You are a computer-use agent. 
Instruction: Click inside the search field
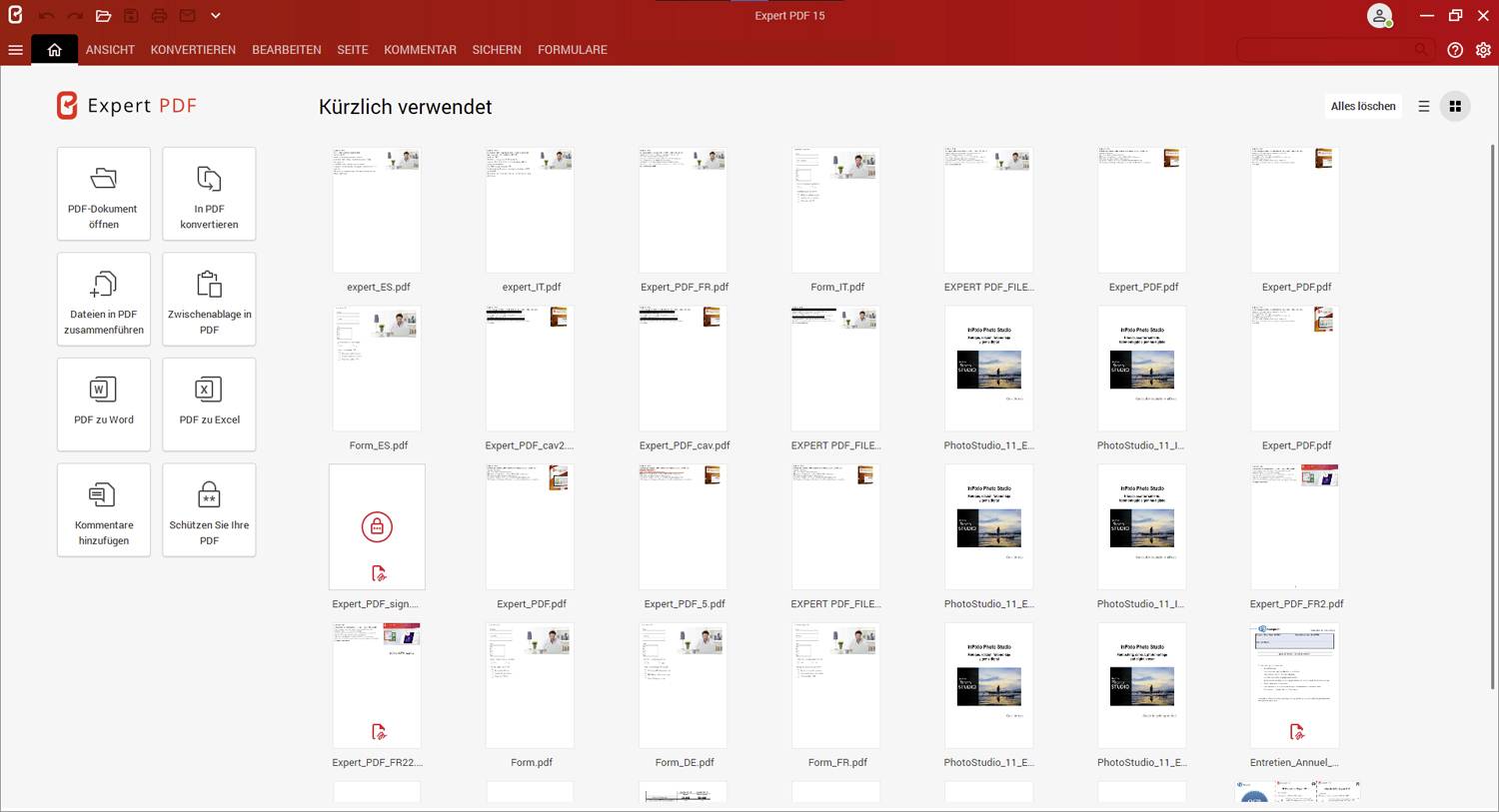click(x=1329, y=49)
